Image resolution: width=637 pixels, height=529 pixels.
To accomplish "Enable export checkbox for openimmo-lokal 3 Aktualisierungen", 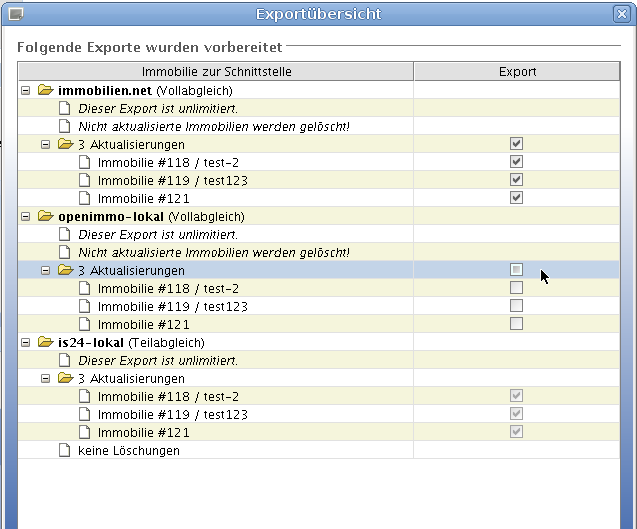I will 516,270.
